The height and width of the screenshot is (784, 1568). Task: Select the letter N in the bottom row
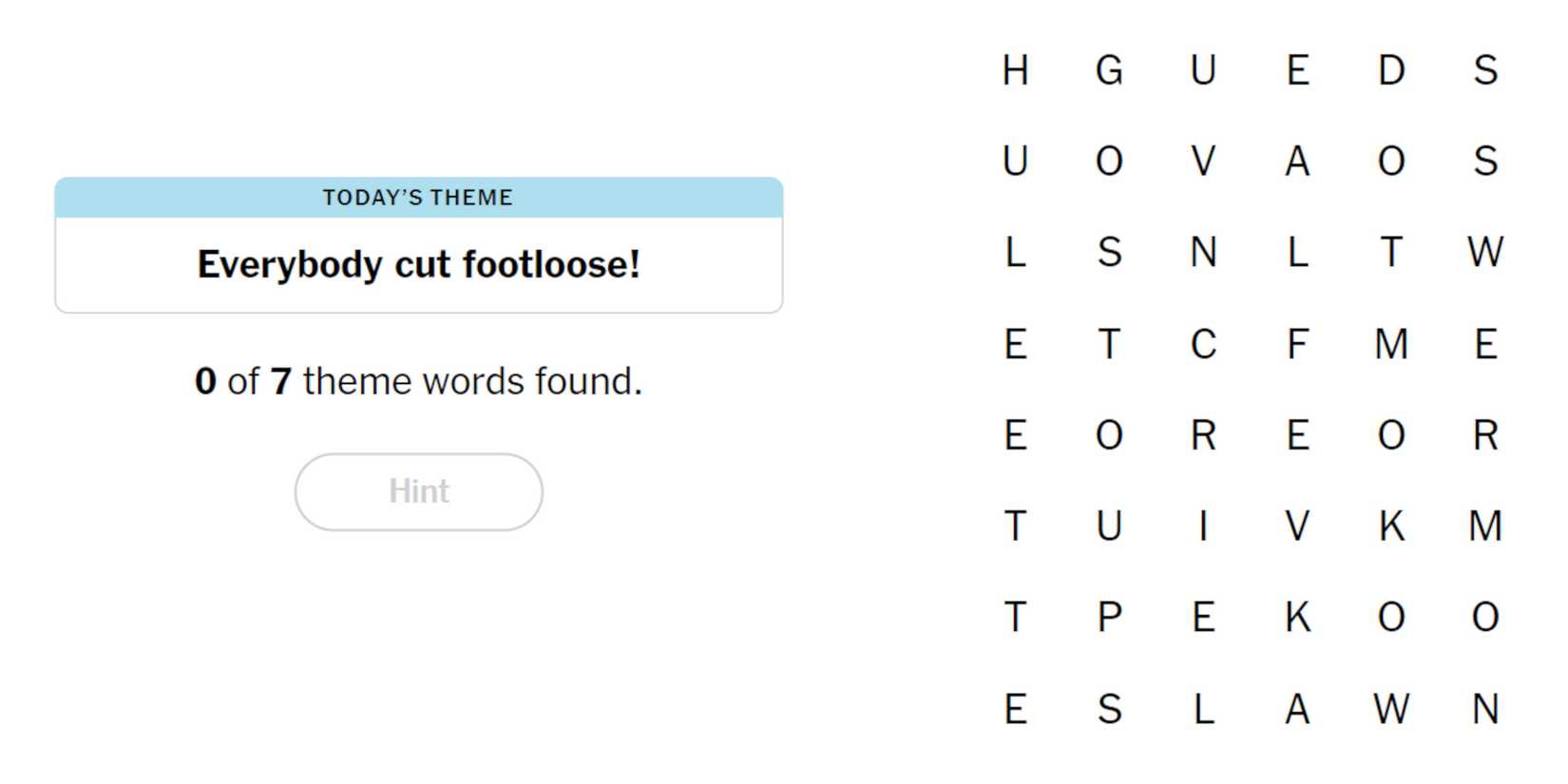(1485, 709)
